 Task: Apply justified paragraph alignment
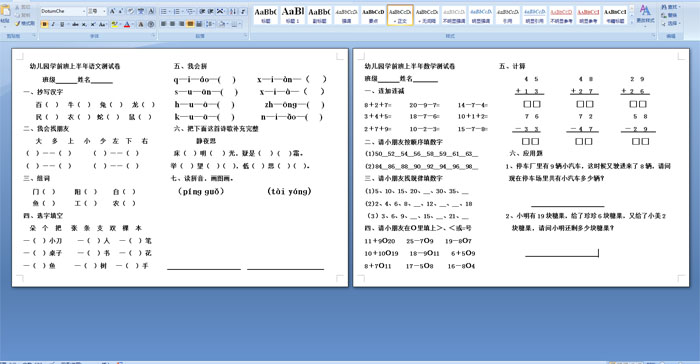click(x=190, y=24)
